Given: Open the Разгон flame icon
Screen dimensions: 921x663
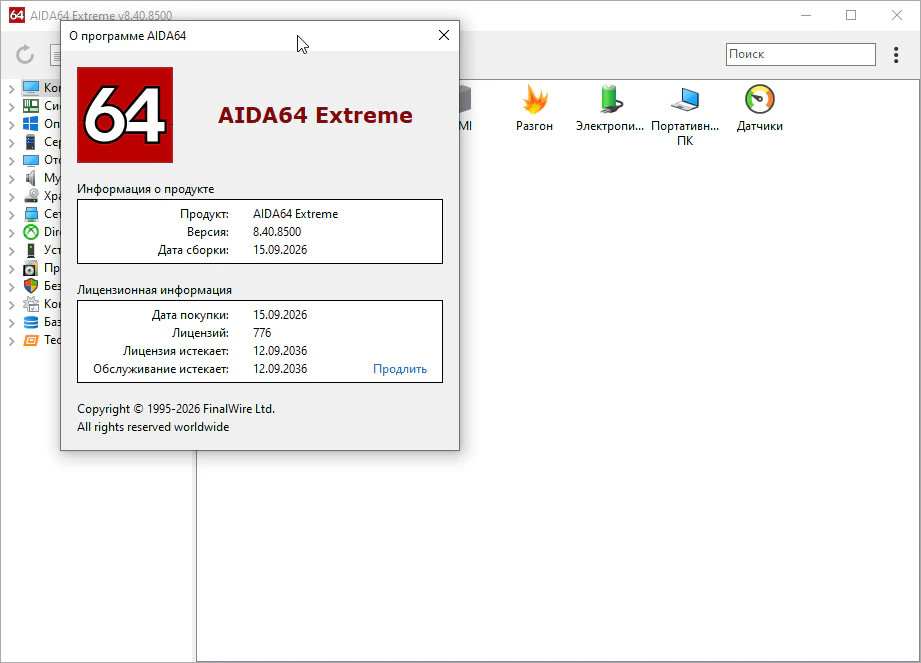Looking at the screenshot, I should point(535,99).
